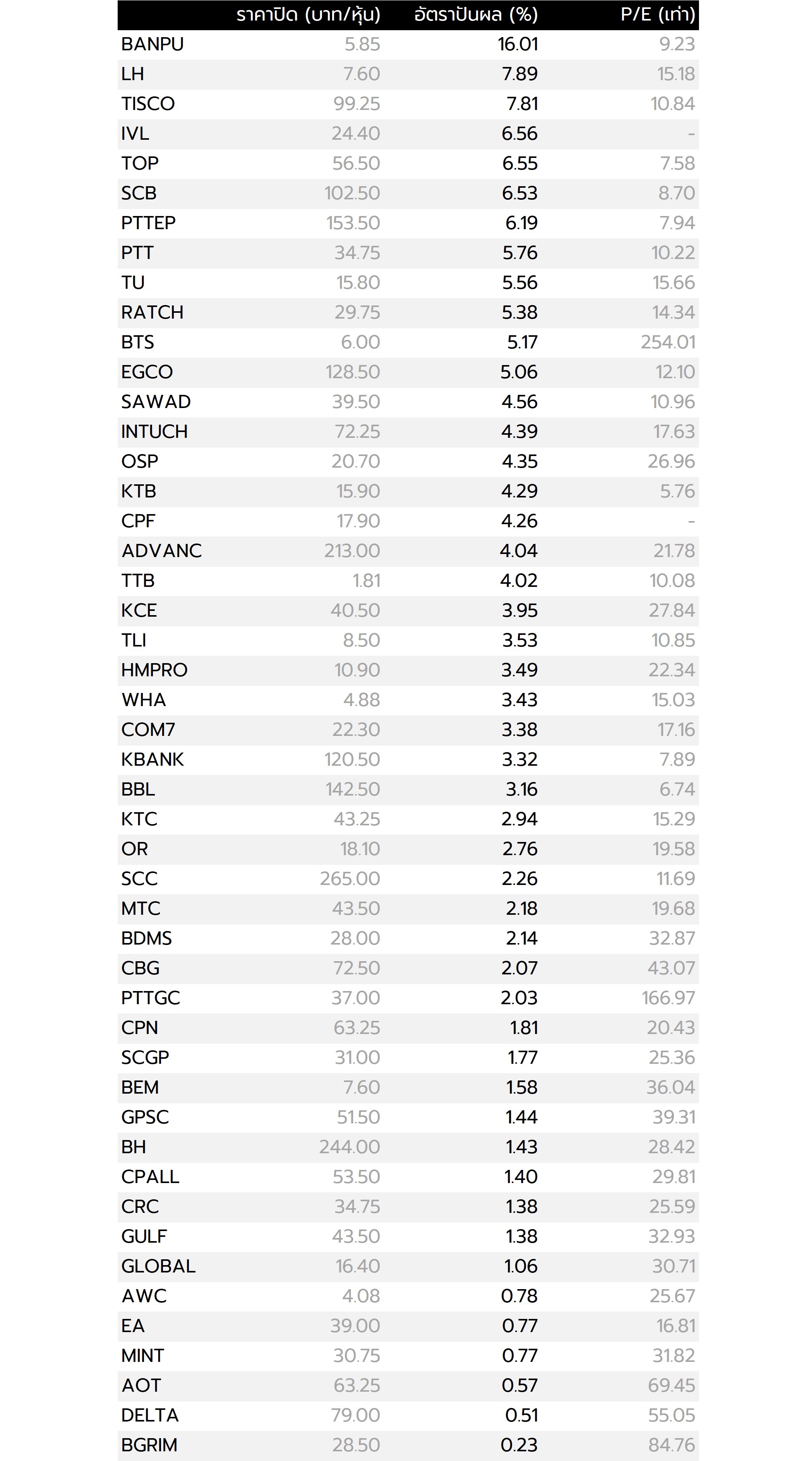Viewport: 812px width, 1461px height.
Task: Click the P/E (เท่า) column header
Action: (x=657, y=15)
